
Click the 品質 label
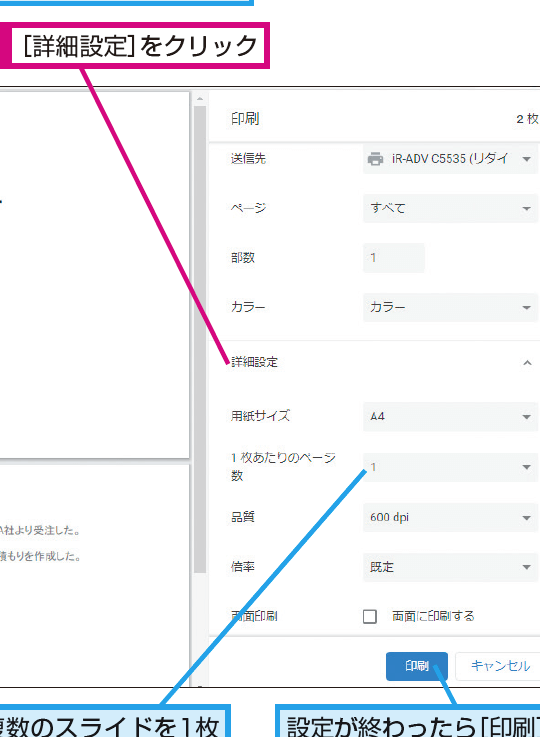(x=243, y=517)
